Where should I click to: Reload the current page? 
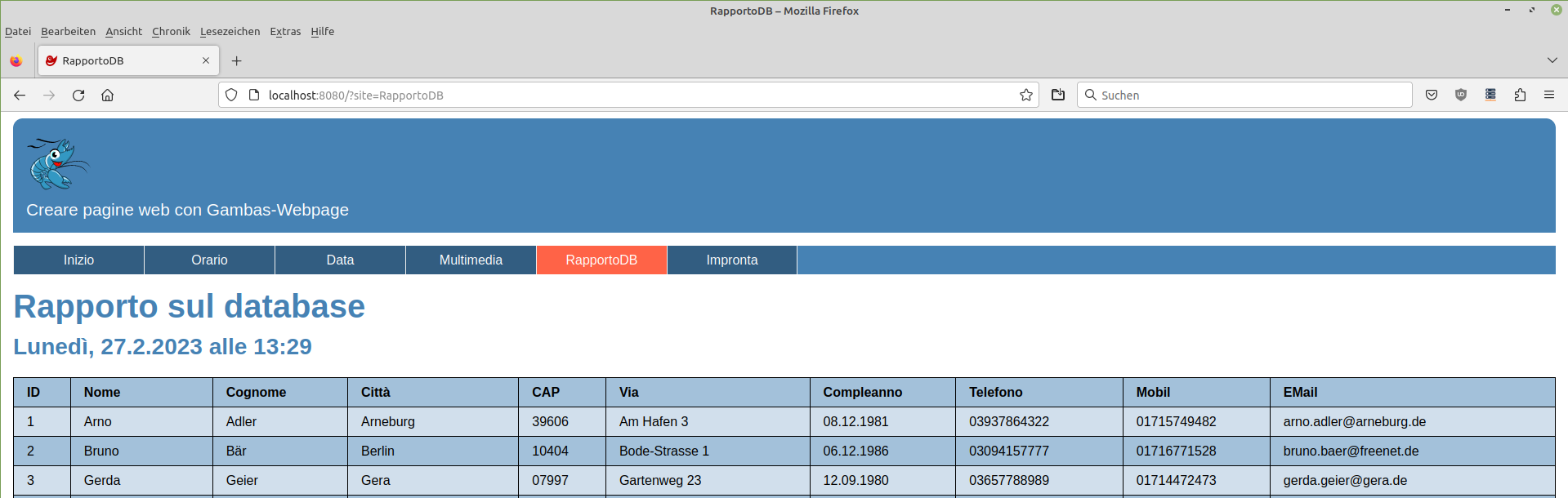(x=78, y=96)
